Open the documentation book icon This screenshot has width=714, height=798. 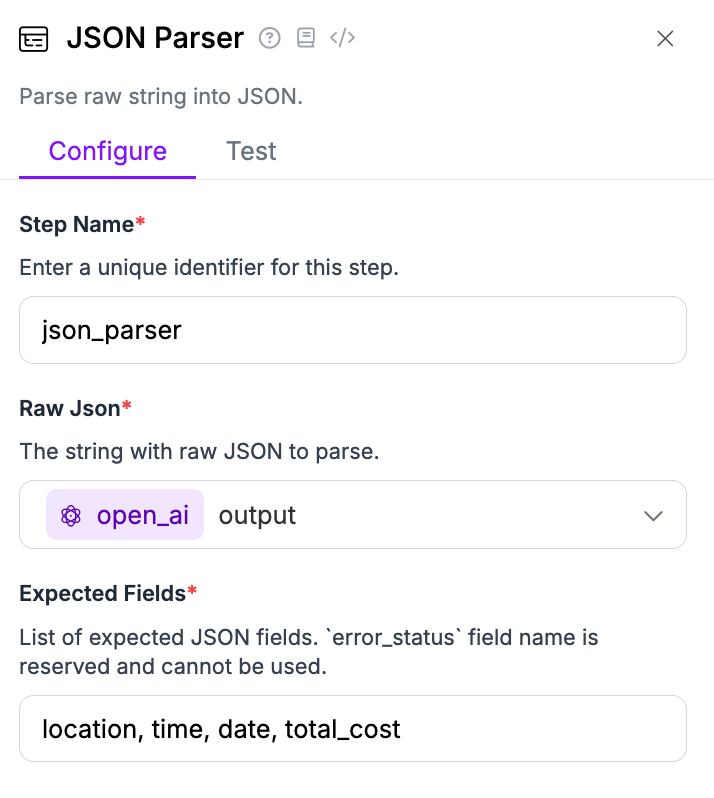306,38
